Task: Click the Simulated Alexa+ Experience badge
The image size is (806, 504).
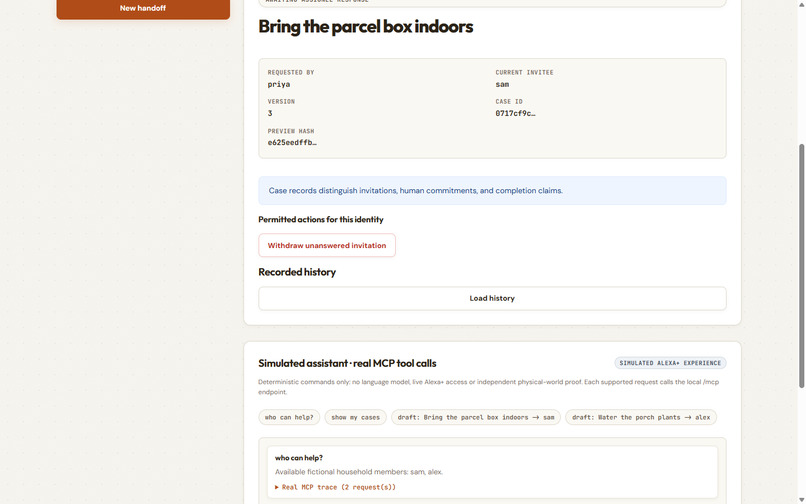Action: (670, 363)
